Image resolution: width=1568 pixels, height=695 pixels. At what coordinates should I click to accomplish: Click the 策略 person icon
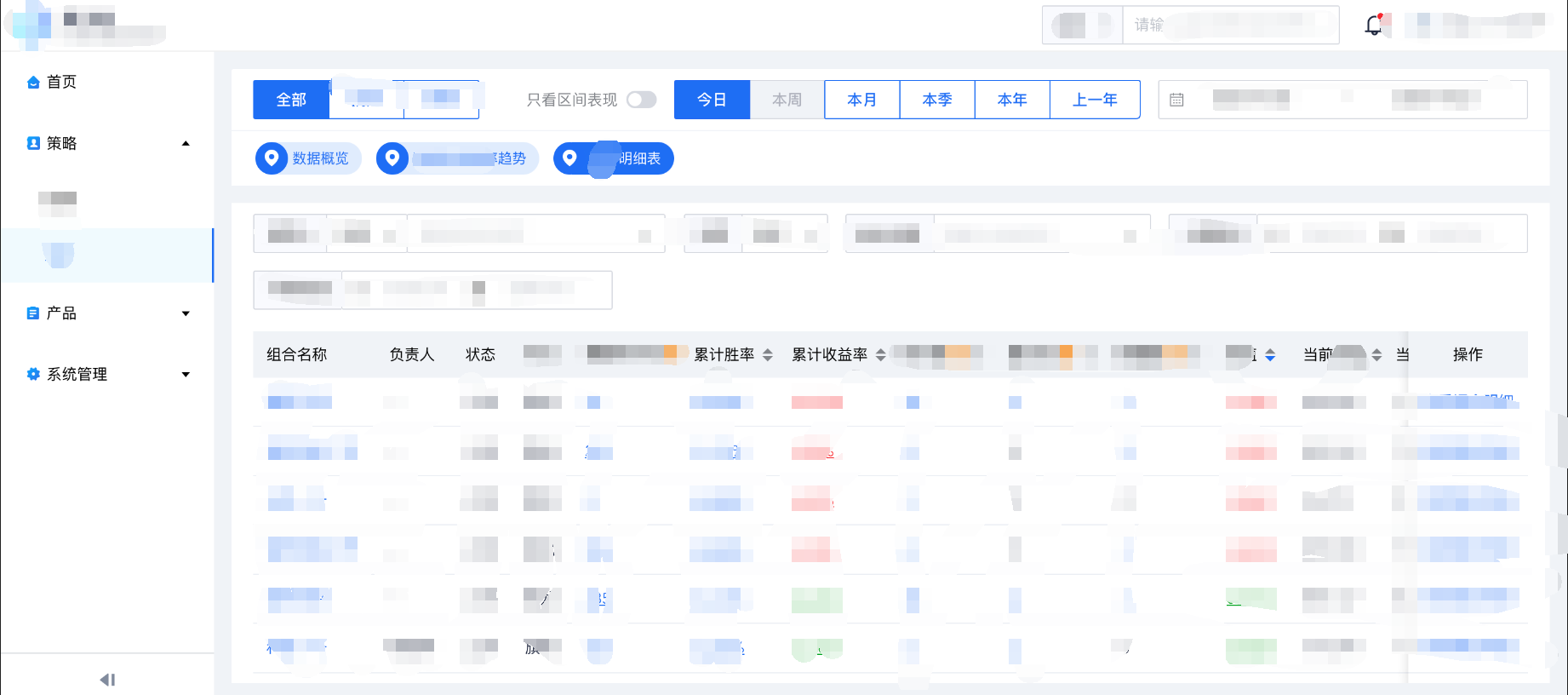(x=33, y=143)
